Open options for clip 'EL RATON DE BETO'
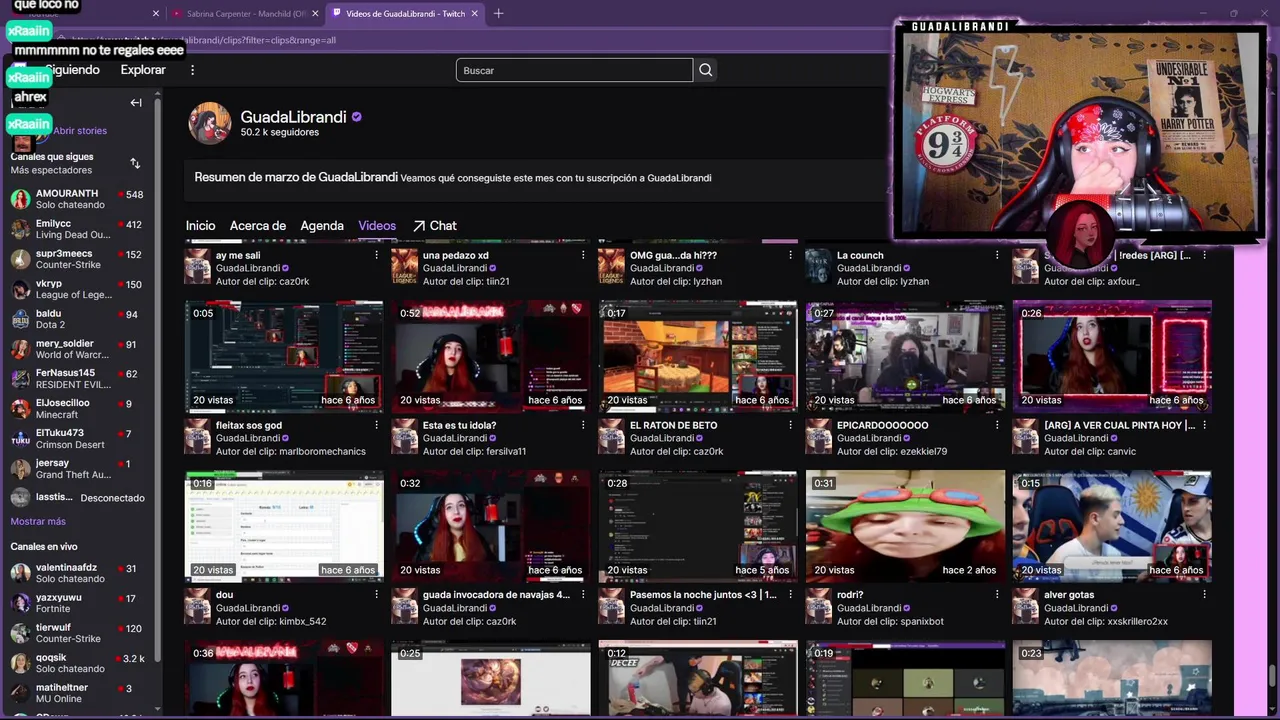This screenshot has height=720, width=1280. pyautogui.click(x=790, y=426)
